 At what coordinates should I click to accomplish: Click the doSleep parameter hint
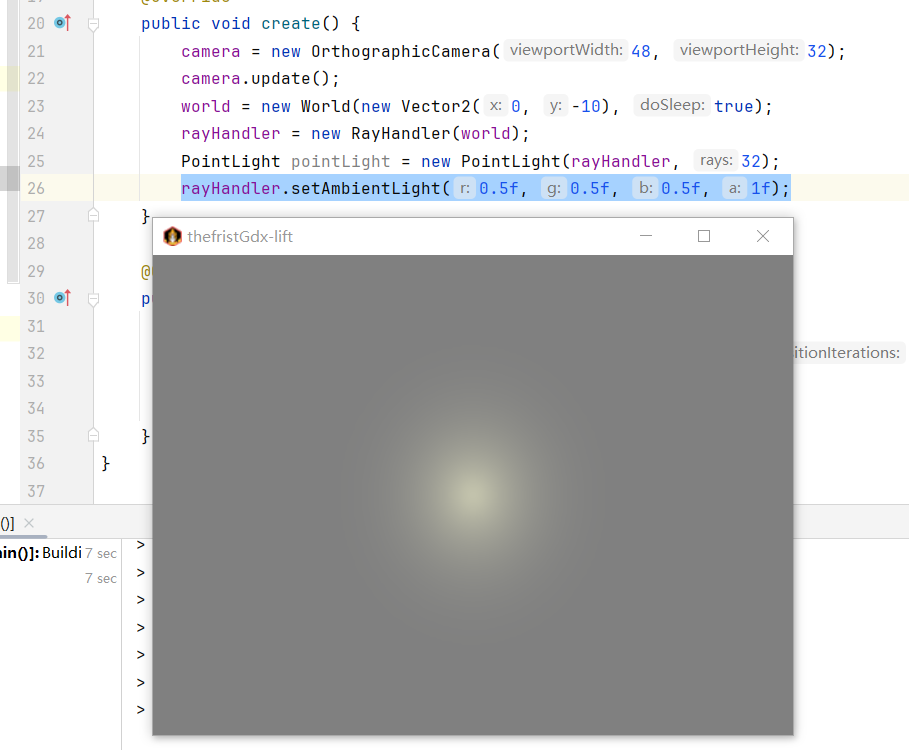[672, 105]
